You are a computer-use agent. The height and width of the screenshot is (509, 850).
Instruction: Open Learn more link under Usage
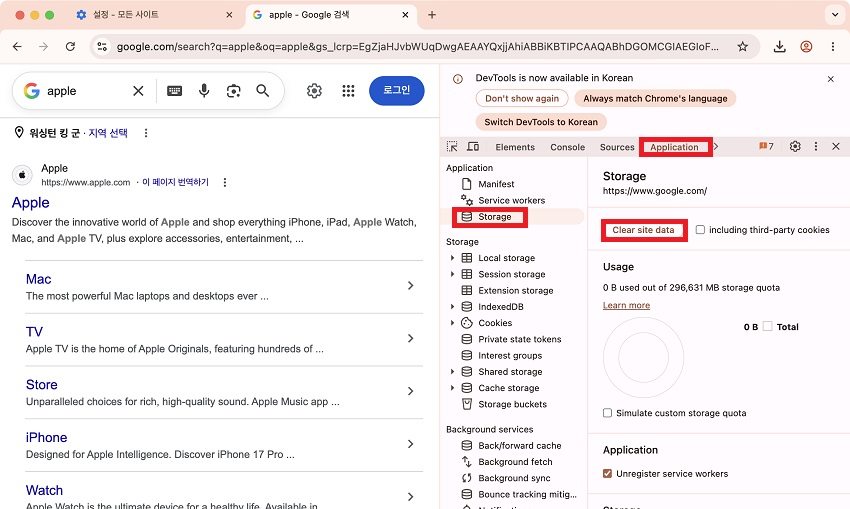click(626, 305)
